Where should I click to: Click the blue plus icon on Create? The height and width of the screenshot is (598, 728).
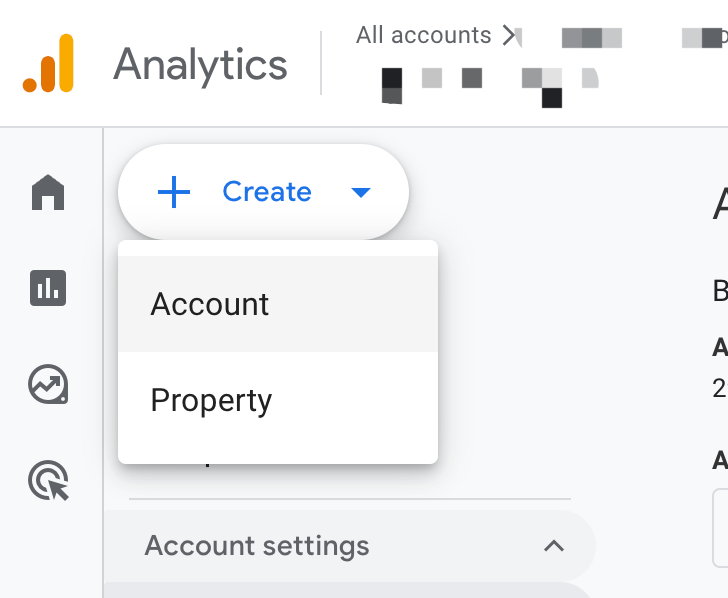point(174,192)
